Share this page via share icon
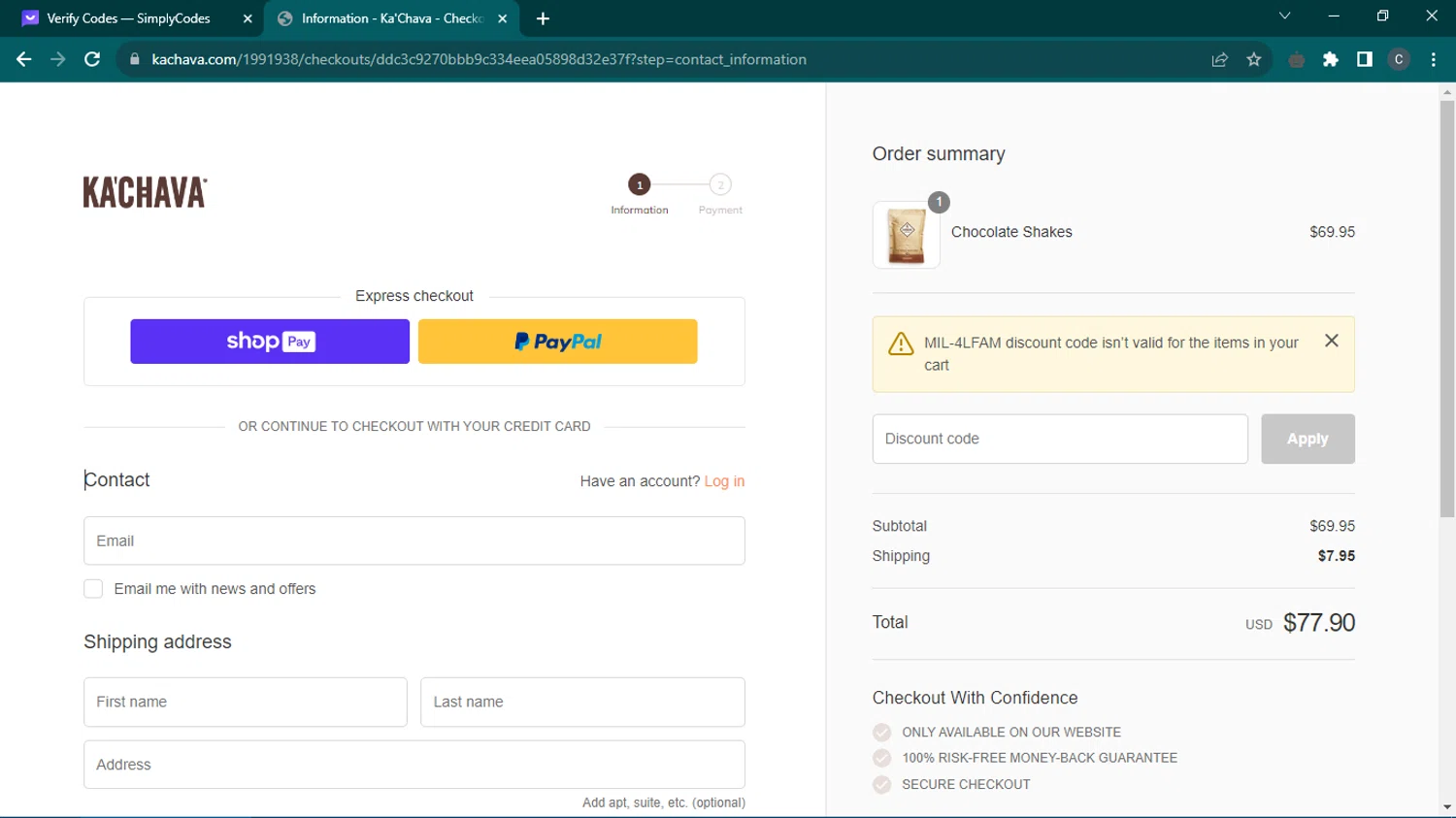Viewport: 1456px width, 818px height. pos(1220,59)
